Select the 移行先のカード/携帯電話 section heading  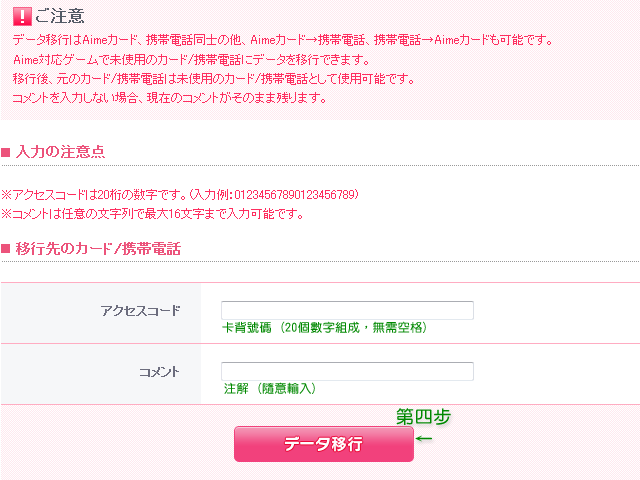(98, 249)
